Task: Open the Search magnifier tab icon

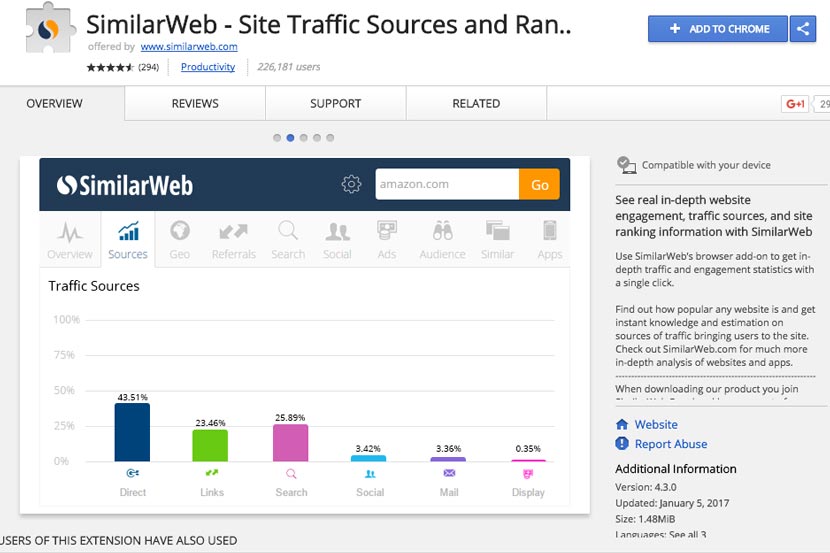Action: [x=288, y=231]
